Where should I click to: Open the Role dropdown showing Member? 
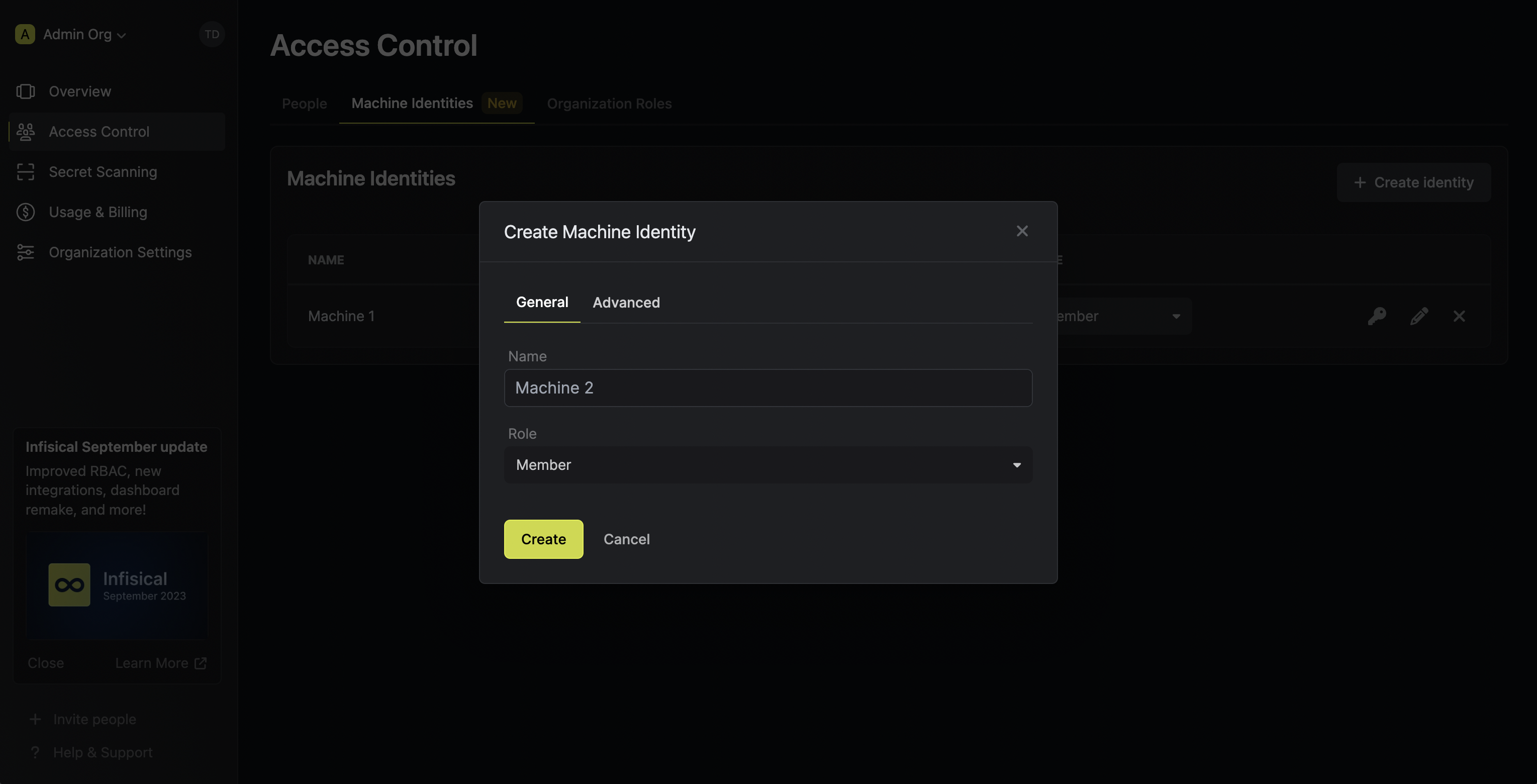768,465
